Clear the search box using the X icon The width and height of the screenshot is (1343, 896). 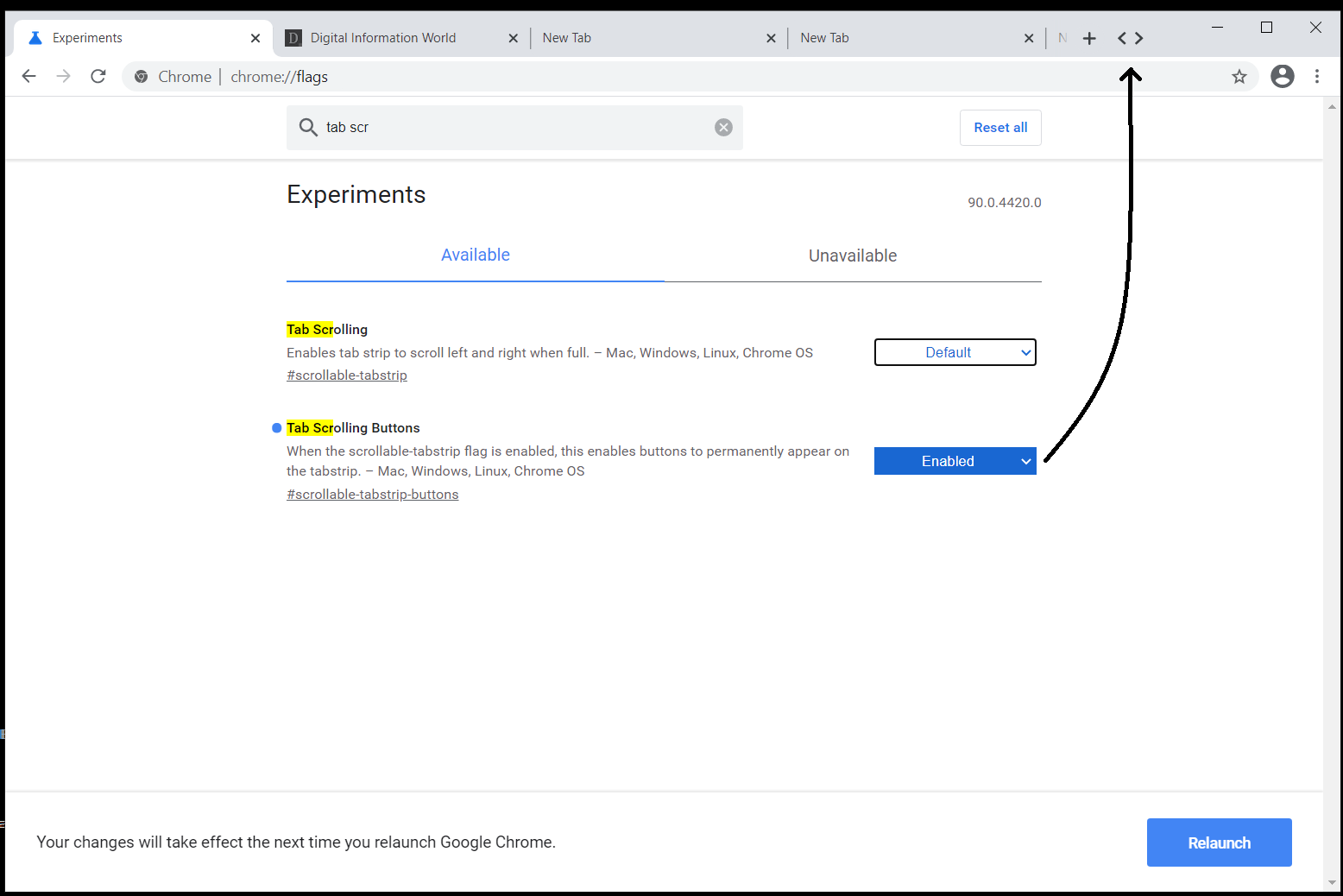point(723,127)
